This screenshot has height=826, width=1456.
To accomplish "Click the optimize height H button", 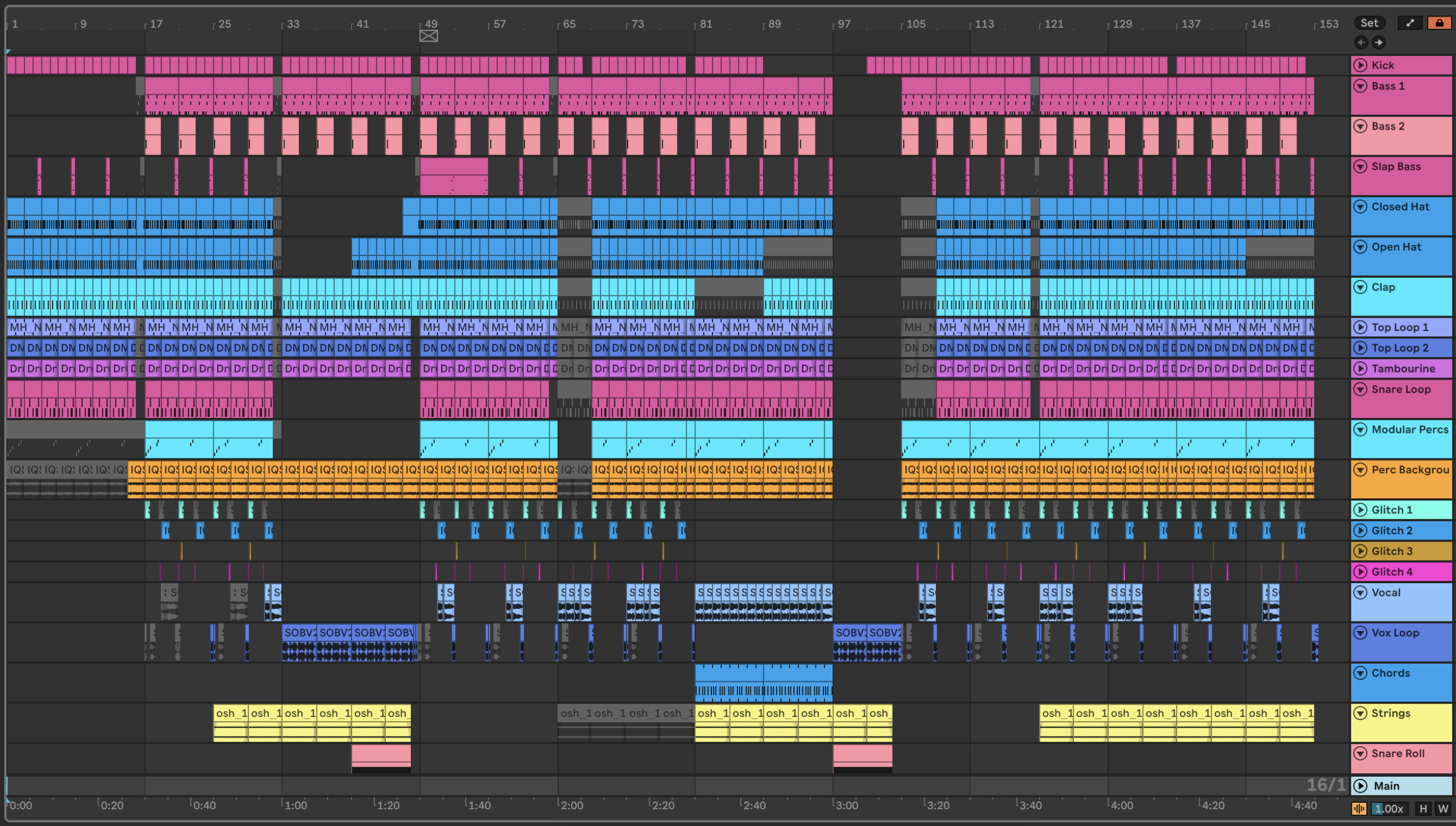I will coord(1423,808).
